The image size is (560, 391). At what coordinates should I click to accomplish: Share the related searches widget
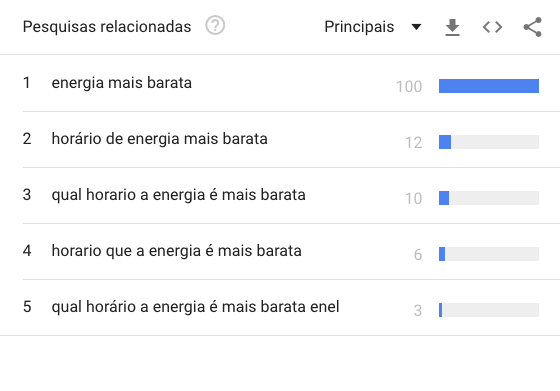(x=532, y=27)
